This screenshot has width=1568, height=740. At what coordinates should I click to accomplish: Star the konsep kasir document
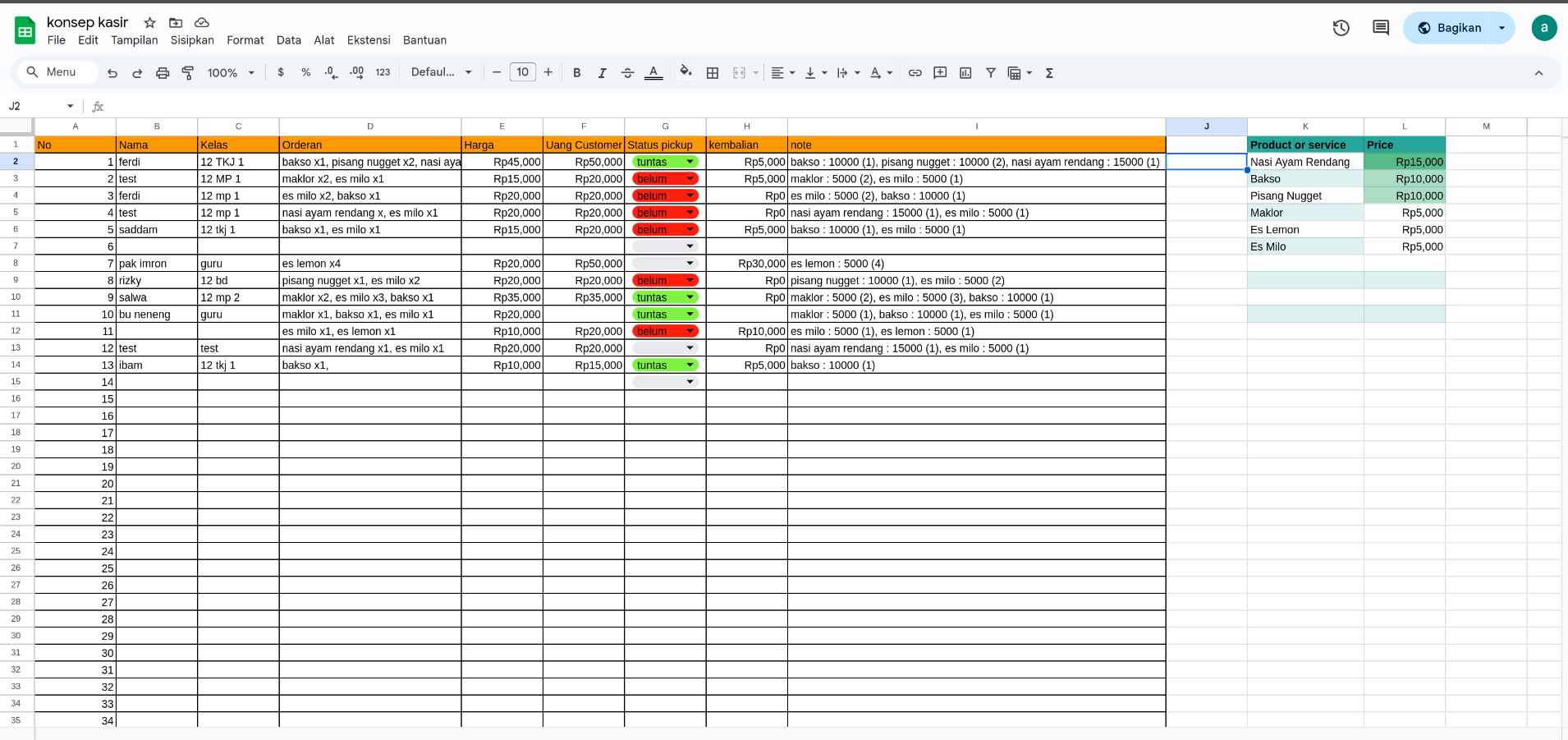point(149,23)
